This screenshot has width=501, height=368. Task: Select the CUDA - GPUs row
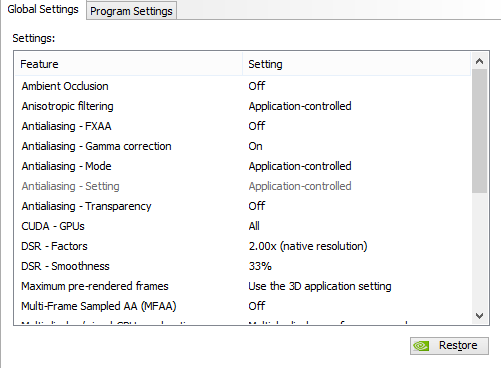point(243,226)
